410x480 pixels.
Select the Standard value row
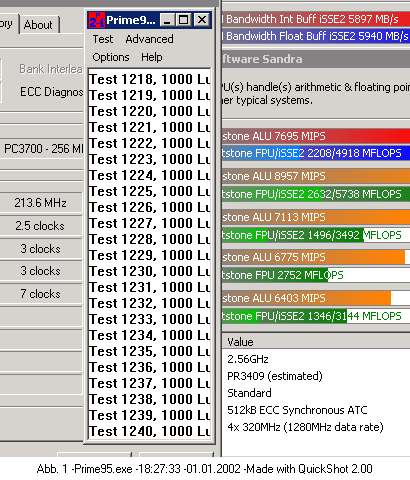pyautogui.click(x=249, y=393)
